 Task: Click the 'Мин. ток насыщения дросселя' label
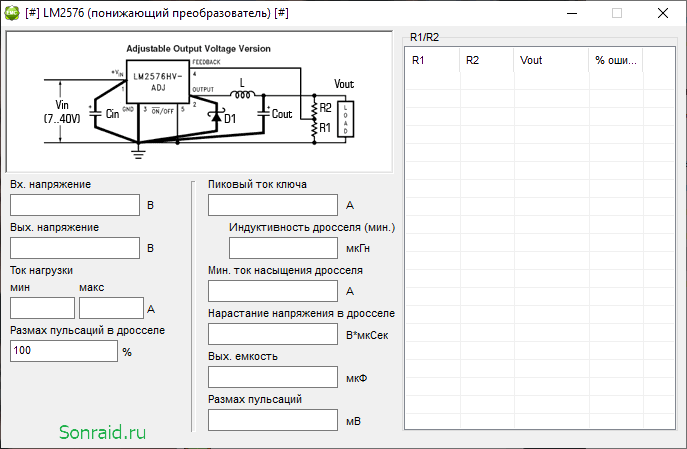coord(285,270)
